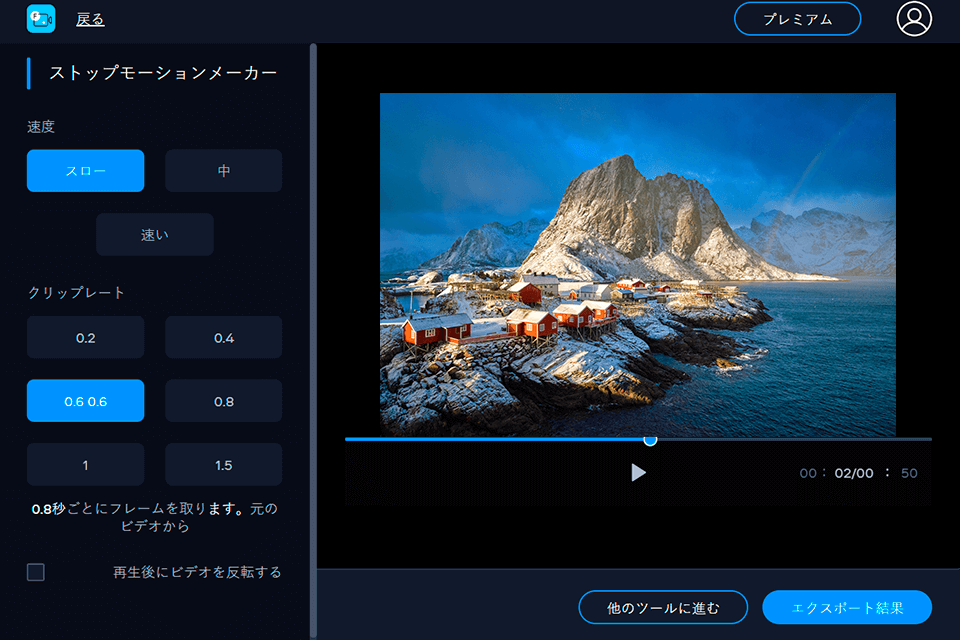Click 他のツールに進む to proceed to other tools
Image resolution: width=960 pixels, height=640 pixels.
[x=664, y=607]
